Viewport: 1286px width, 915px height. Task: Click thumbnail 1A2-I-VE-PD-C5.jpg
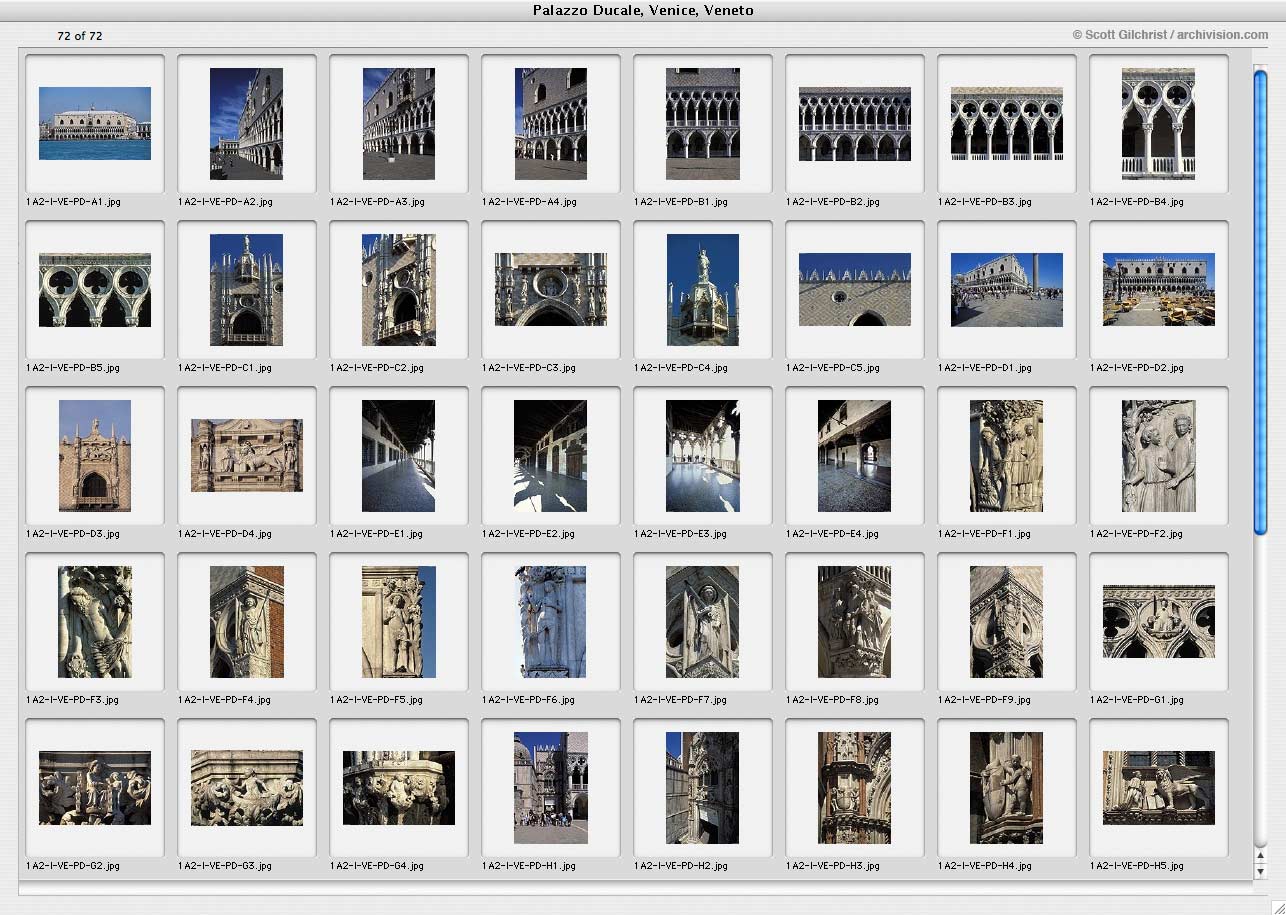(855, 290)
